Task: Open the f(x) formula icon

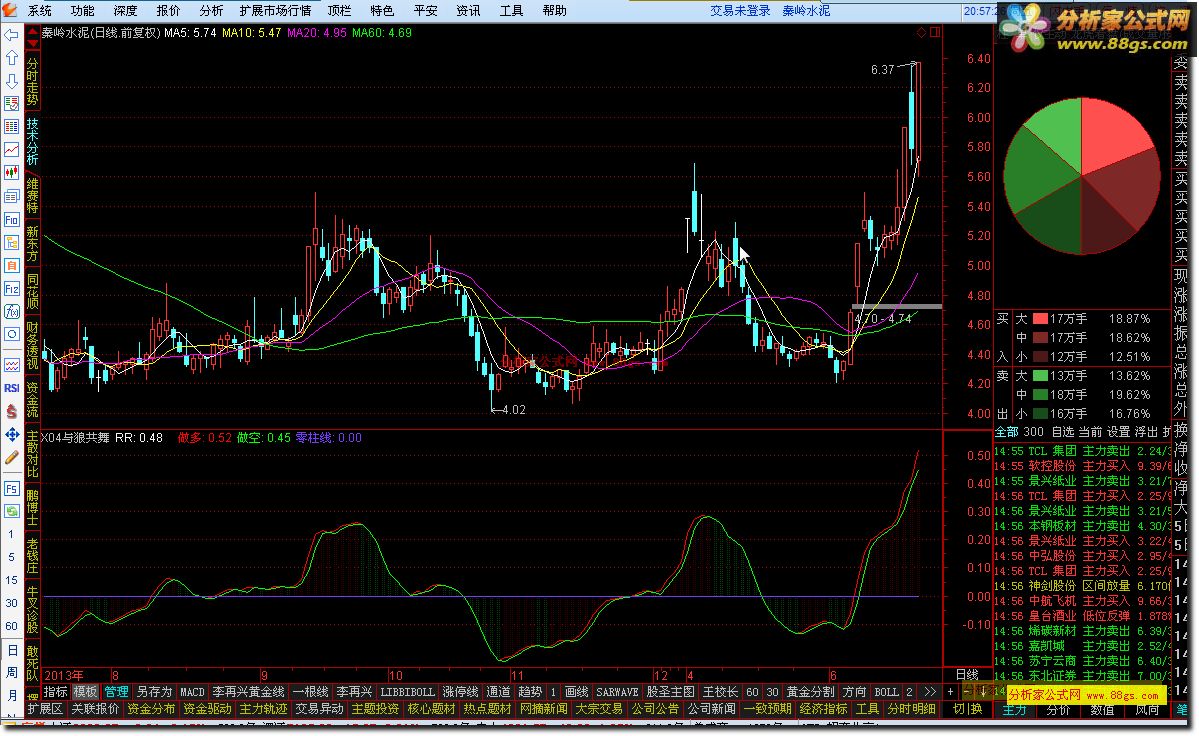Action: (11, 311)
